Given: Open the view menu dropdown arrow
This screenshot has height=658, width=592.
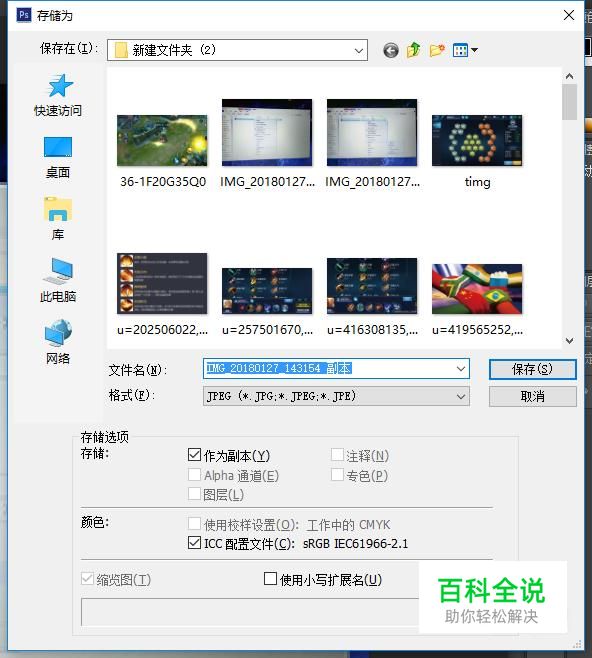Looking at the screenshot, I should pos(475,50).
